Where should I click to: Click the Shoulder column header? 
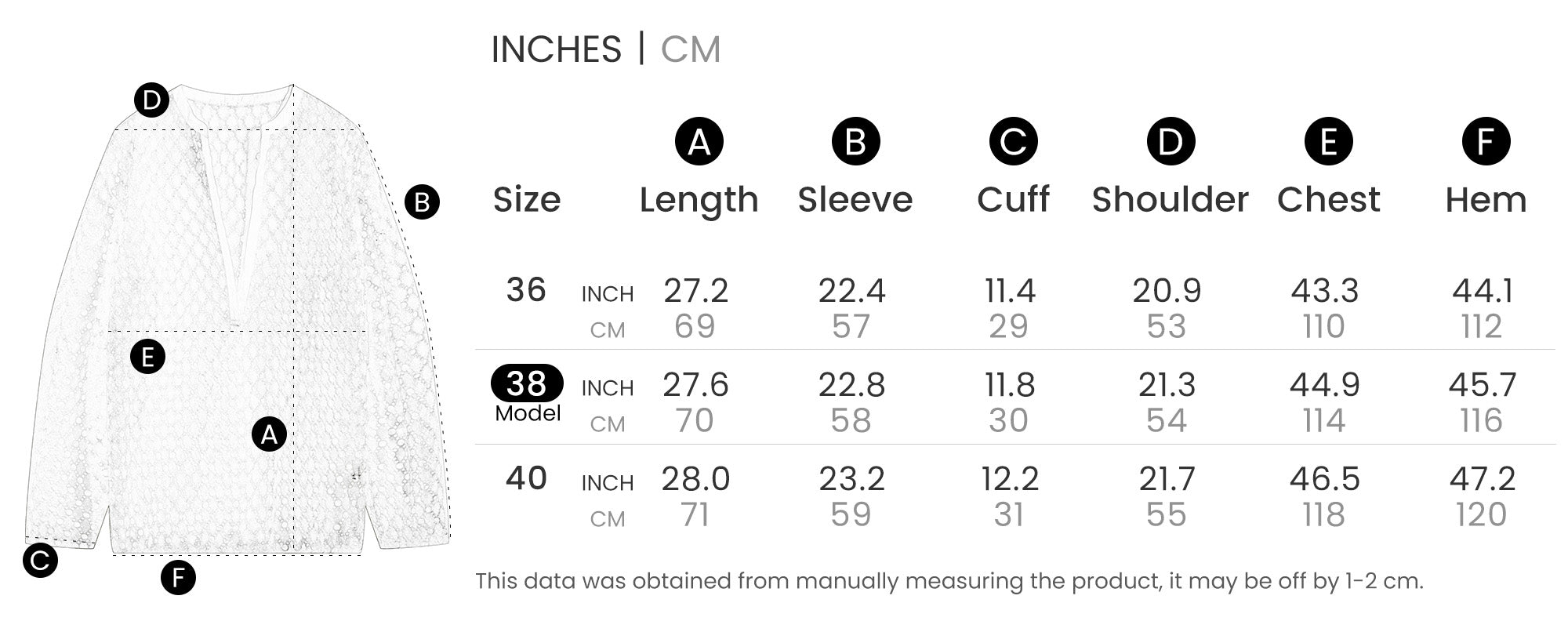point(1170,200)
